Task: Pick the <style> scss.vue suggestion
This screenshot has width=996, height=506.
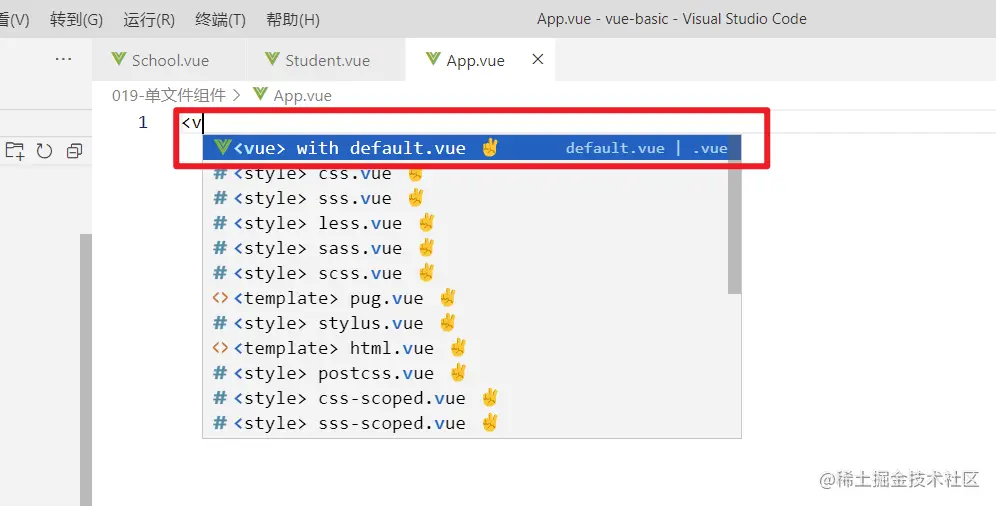Action: [466, 273]
